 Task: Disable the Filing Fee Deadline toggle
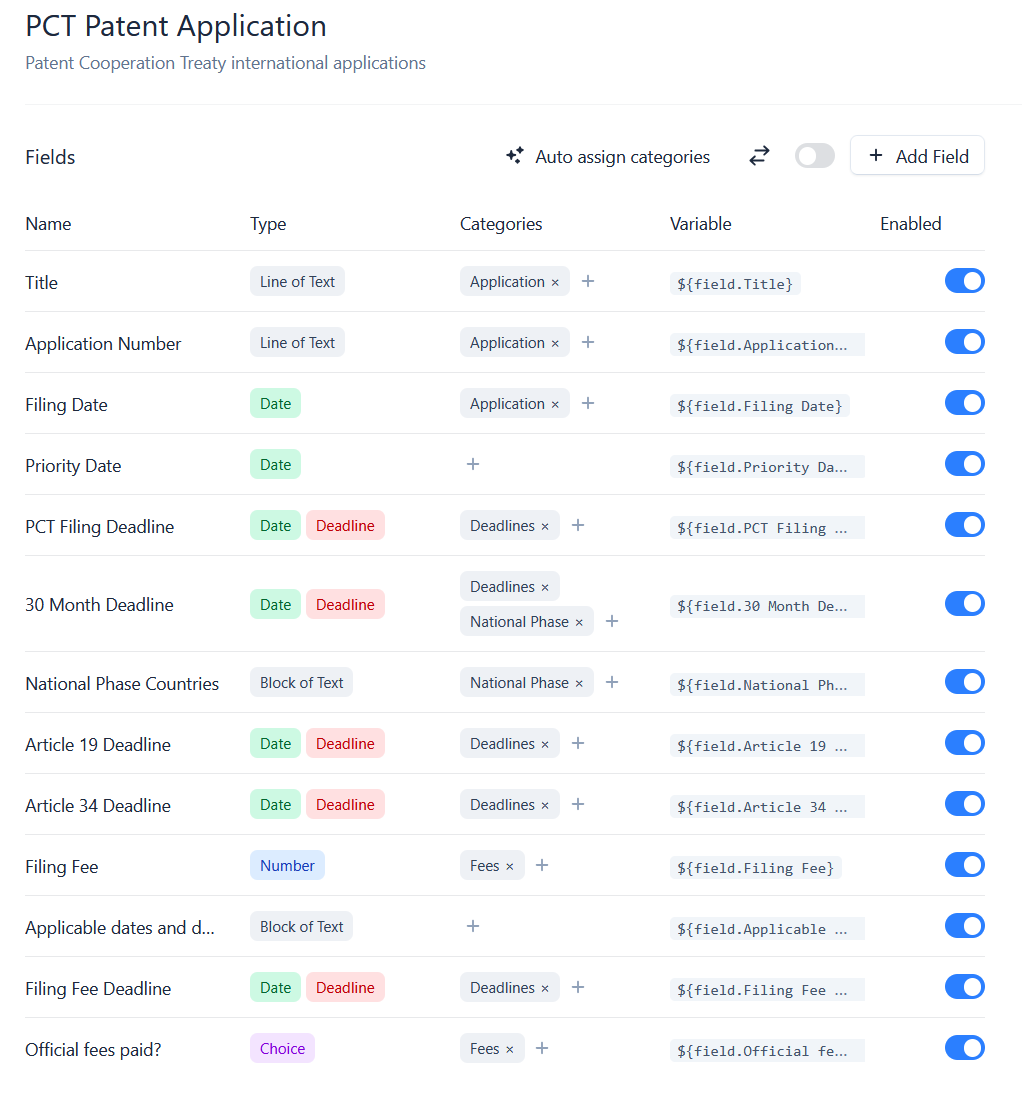click(x=964, y=987)
